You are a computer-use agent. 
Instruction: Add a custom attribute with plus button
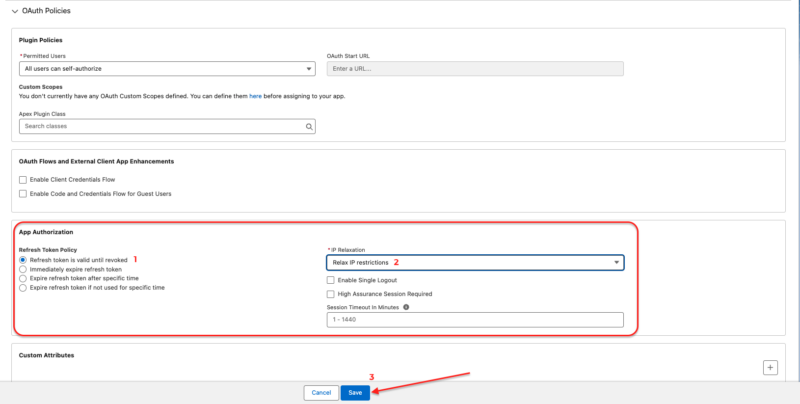point(770,367)
